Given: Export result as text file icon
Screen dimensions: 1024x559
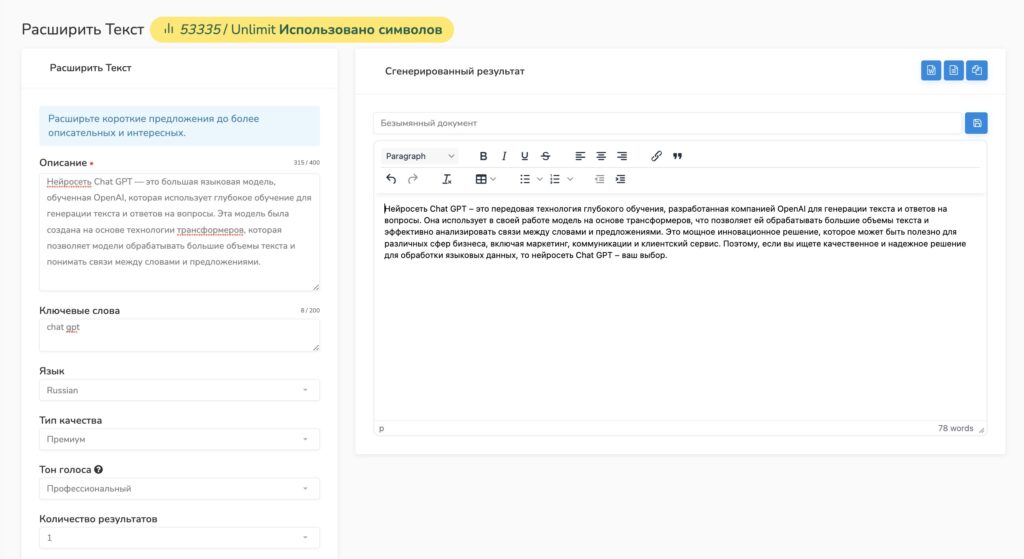Looking at the screenshot, I should 953,71.
